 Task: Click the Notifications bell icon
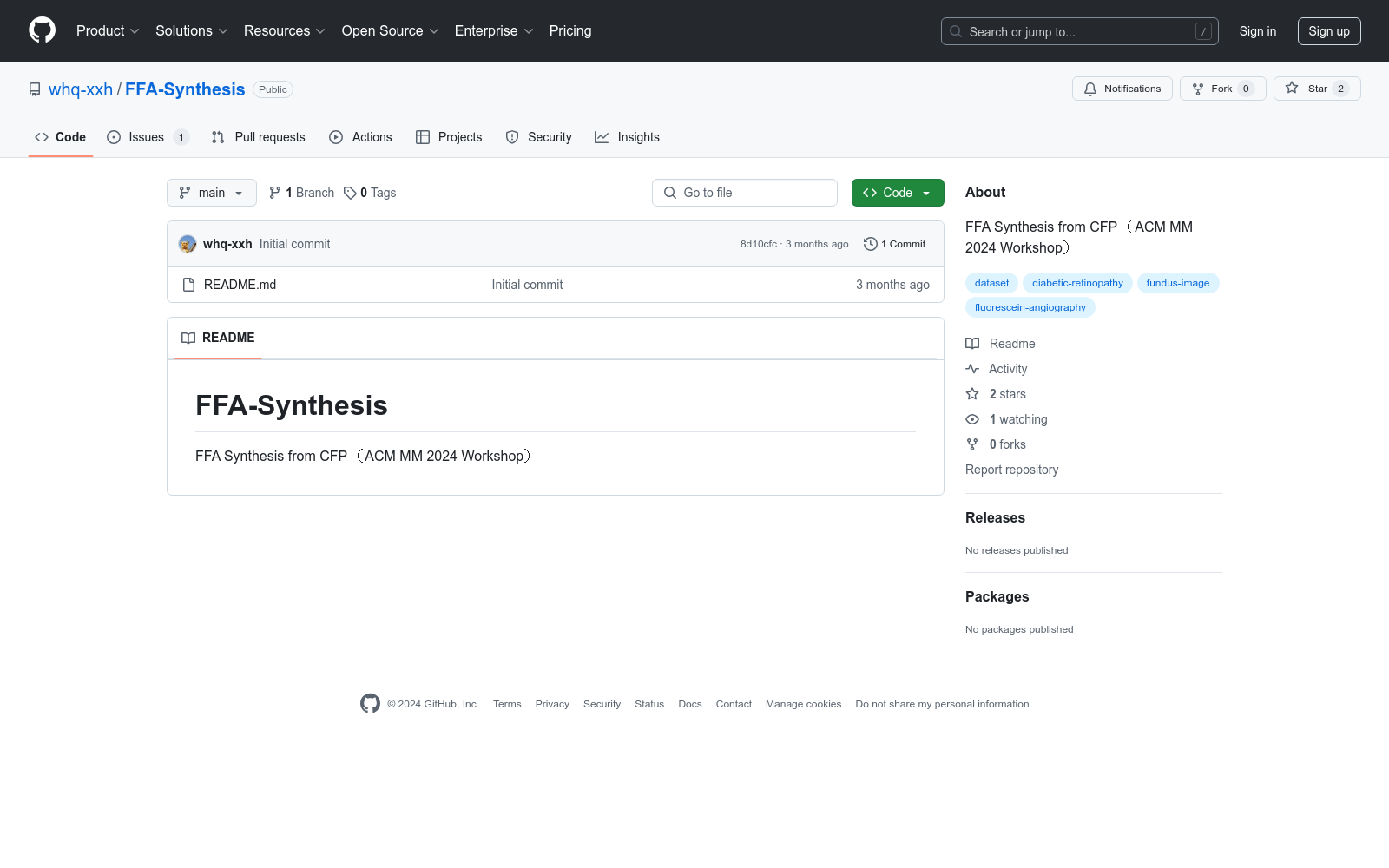[x=1090, y=89]
